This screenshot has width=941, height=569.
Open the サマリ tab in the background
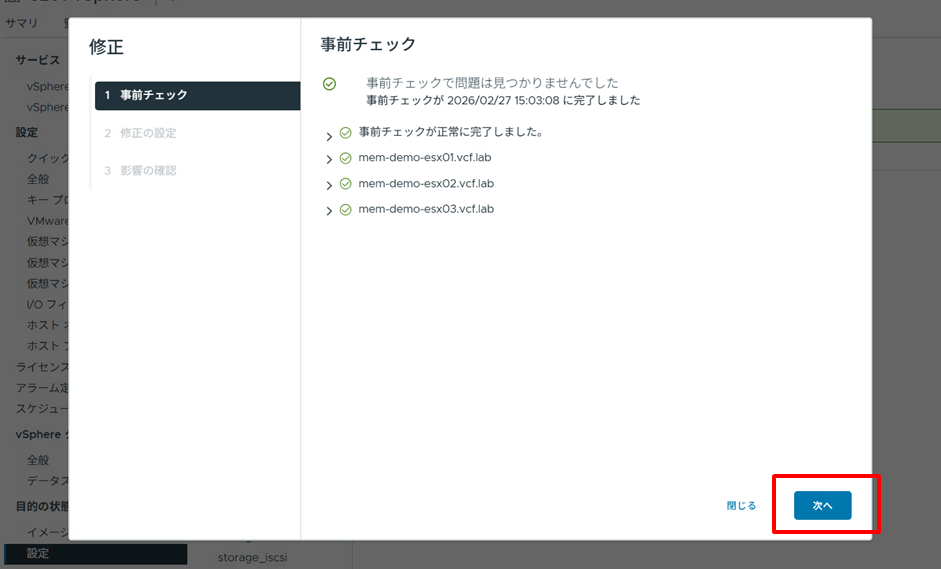click(x=22, y=22)
